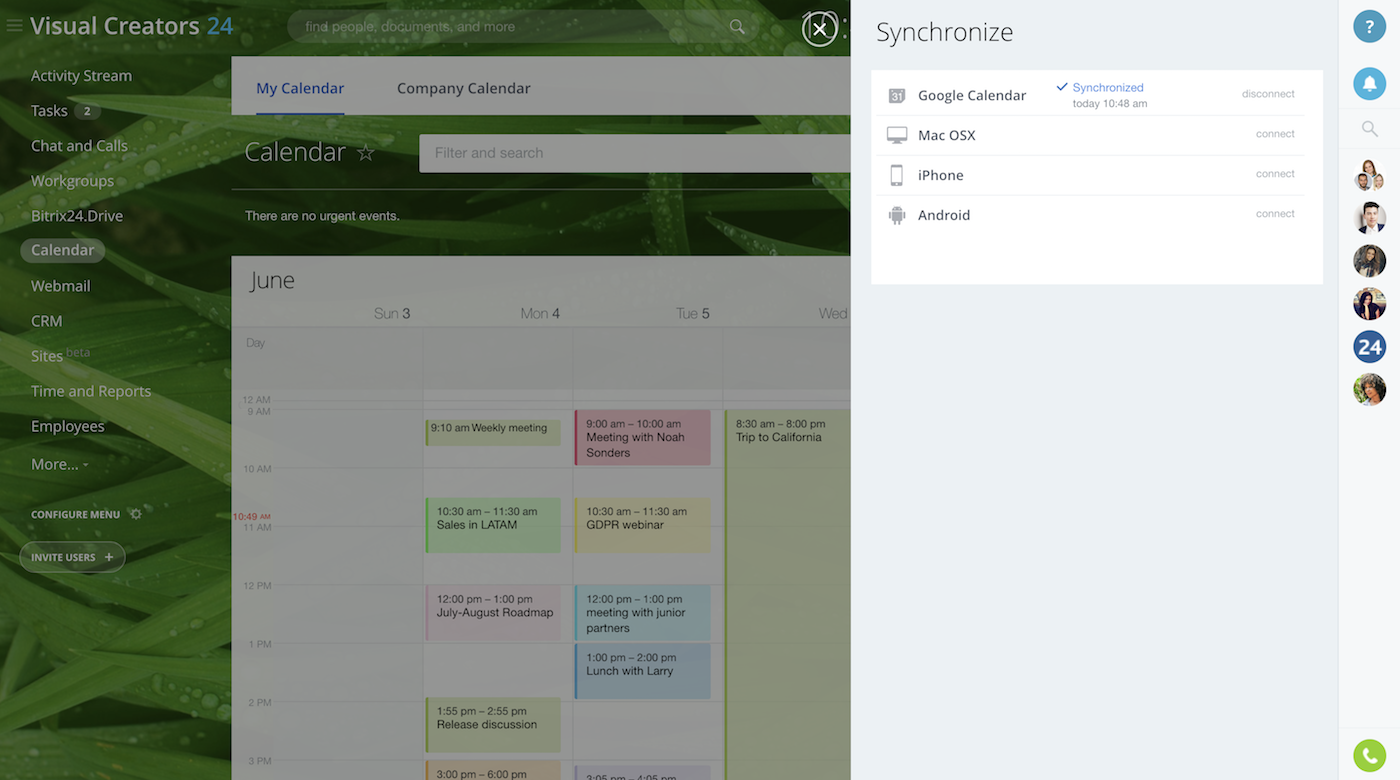Viewport: 1400px width, 780px height.
Task: Switch to the Company Calendar tab
Action: point(463,88)
